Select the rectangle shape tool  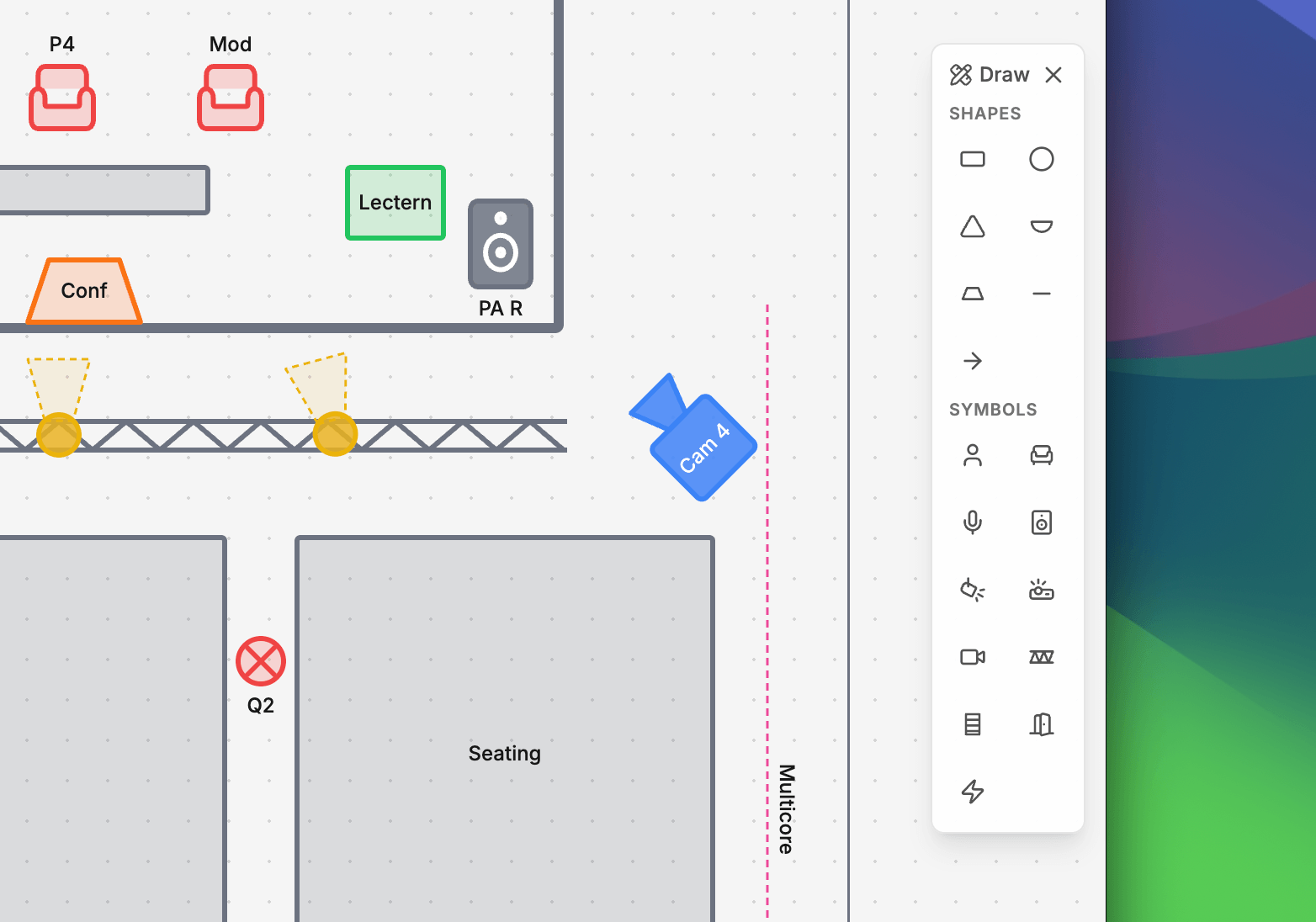pos(973,159)
